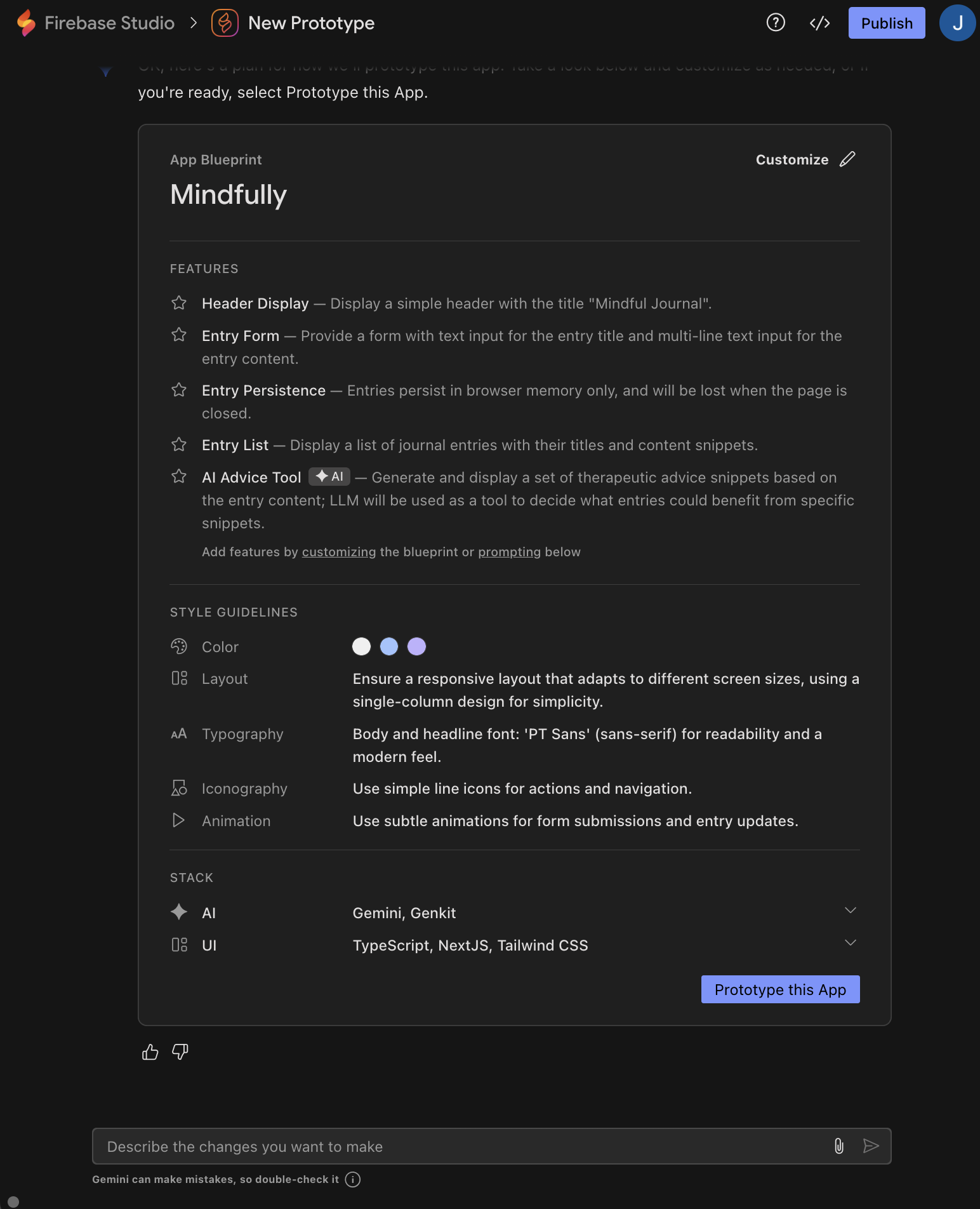Screen dimensions: 980x1209
Task: Select Prototype this App
Action: [780, 989]
